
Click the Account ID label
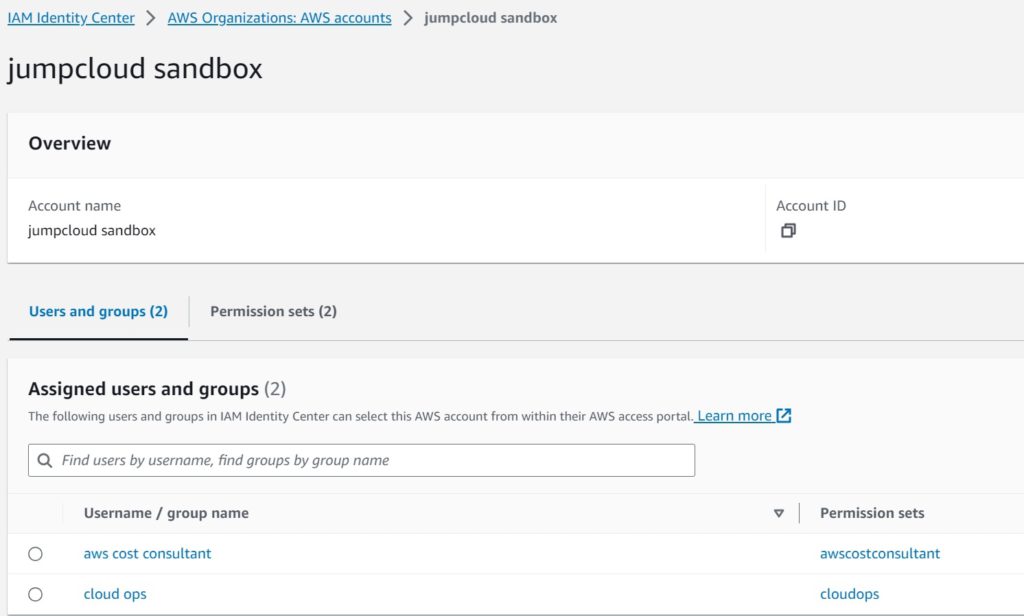(x=810, y=206)
